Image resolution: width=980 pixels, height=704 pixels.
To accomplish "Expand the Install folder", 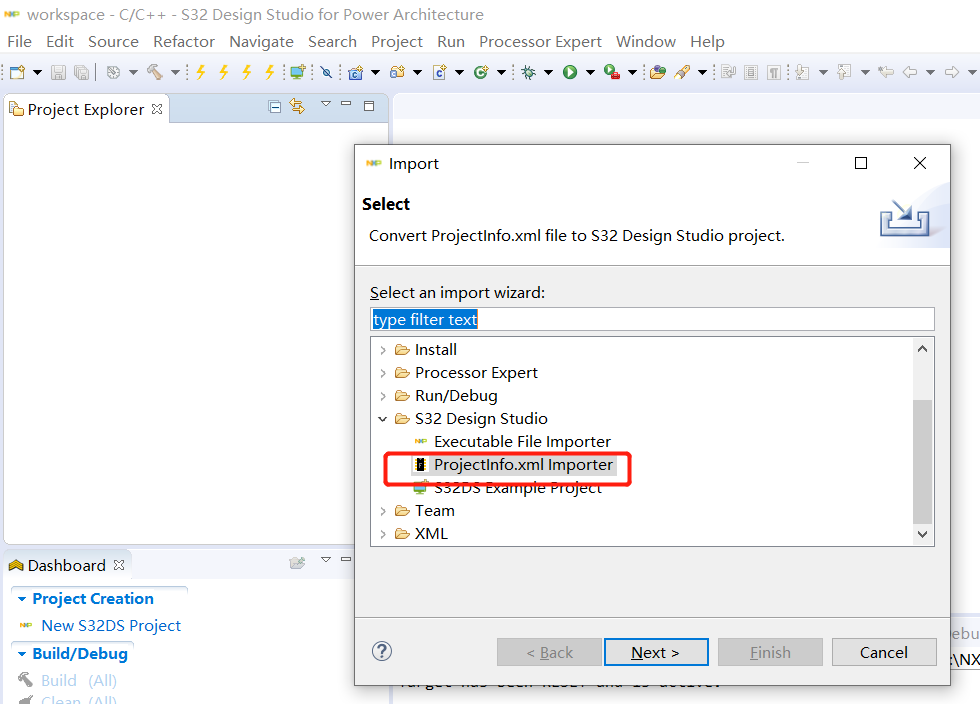I will (x=383, y=350).
